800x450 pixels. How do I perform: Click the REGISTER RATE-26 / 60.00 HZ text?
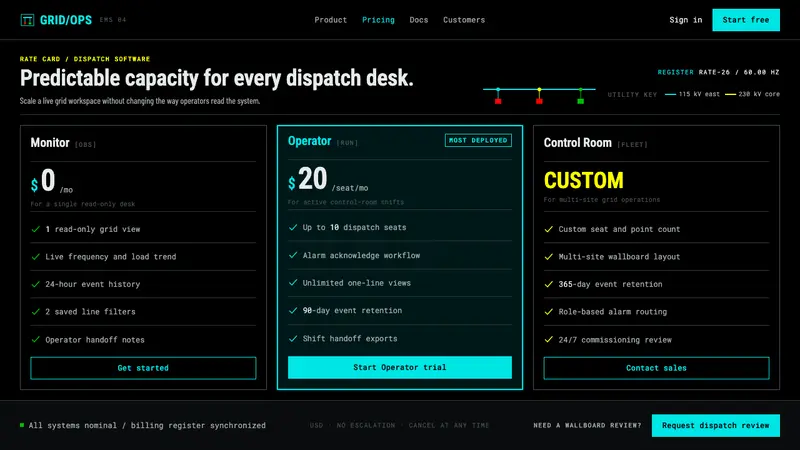tap(718, 72)
